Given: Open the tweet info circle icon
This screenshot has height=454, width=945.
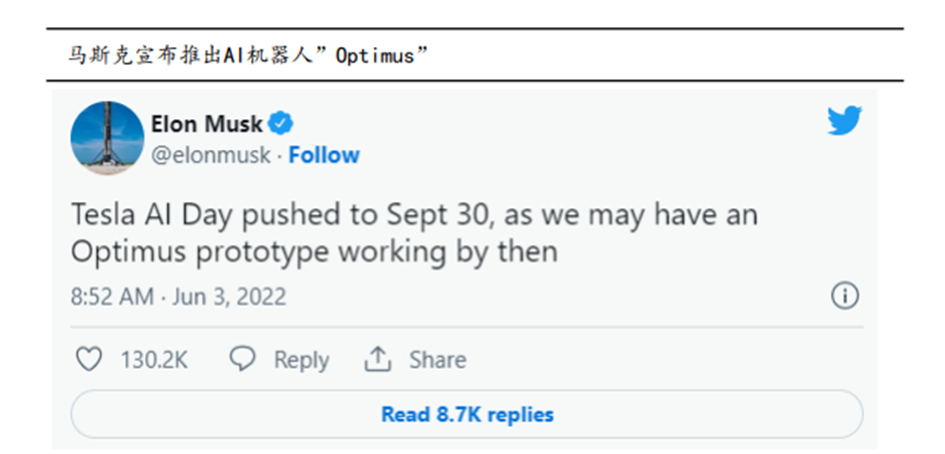Looking at the screenshot, I should 845,296.
